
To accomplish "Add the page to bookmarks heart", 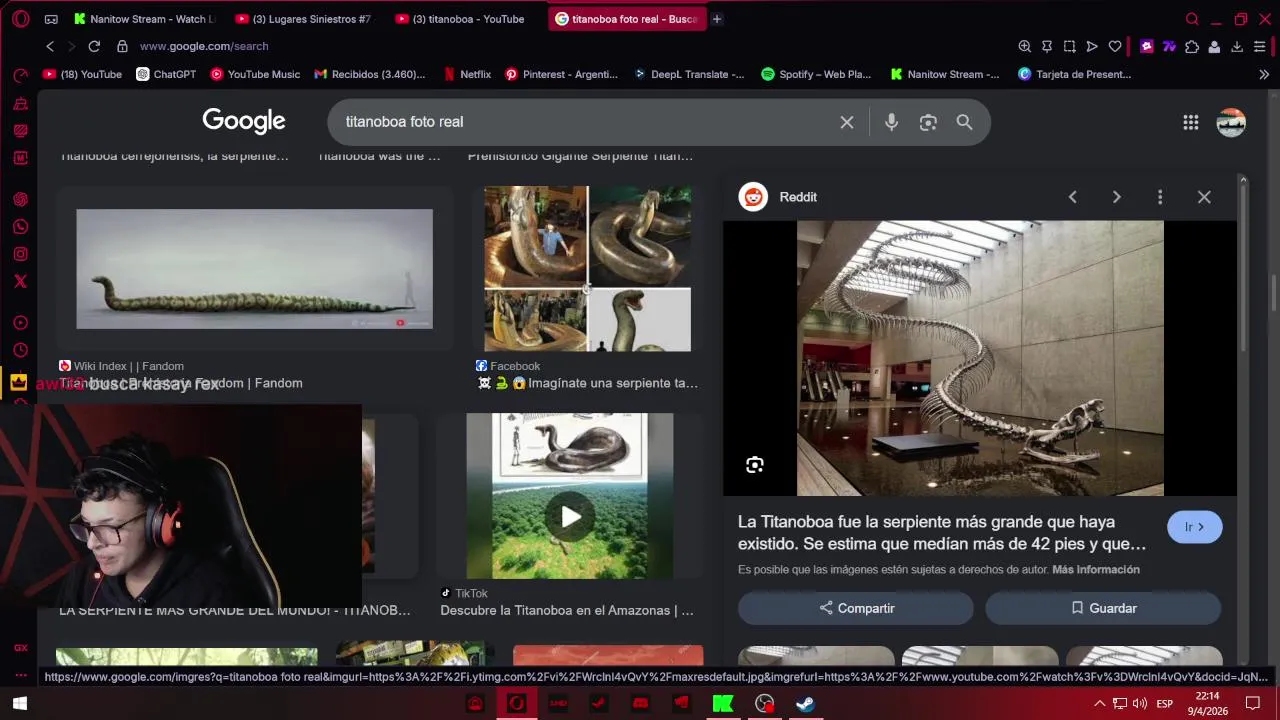I will (x=1115, y=46).
